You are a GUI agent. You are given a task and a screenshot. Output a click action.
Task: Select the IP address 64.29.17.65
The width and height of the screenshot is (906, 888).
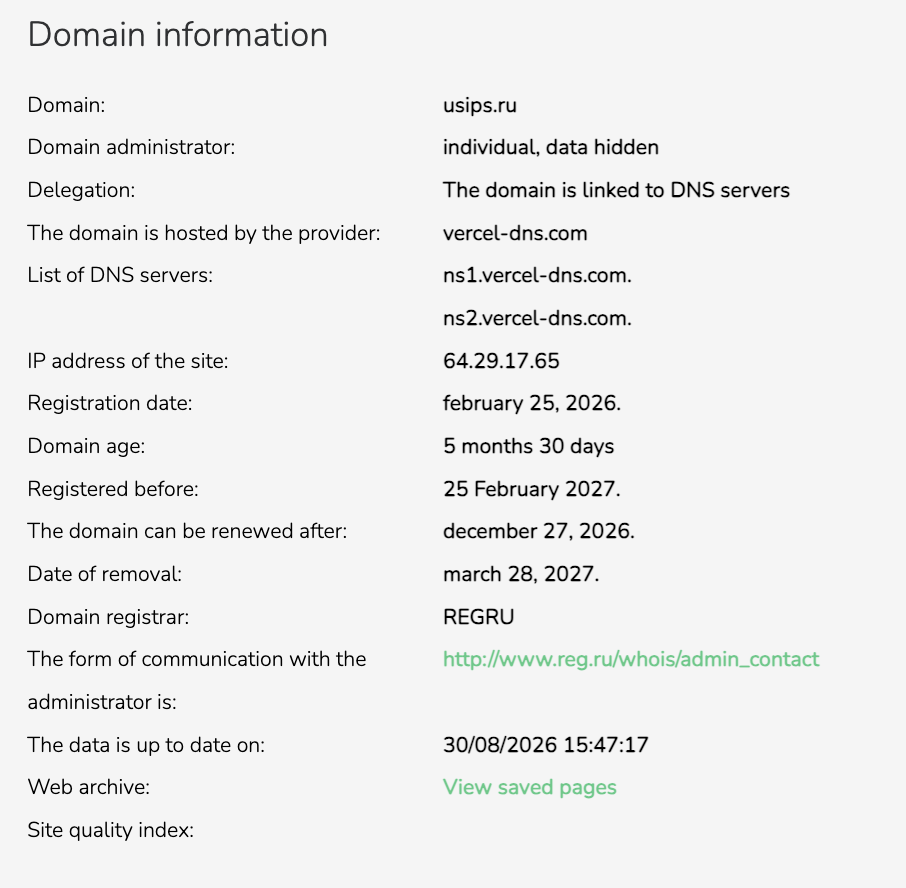click(501, 361)
